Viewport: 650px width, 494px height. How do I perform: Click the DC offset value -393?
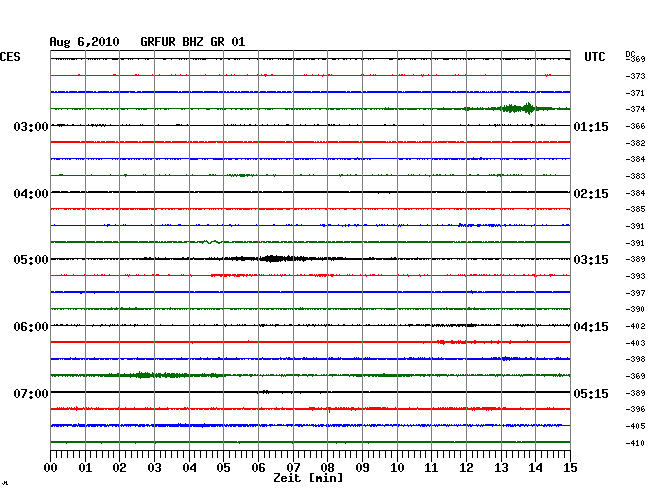pyautogui.click(x=635, y=276)
